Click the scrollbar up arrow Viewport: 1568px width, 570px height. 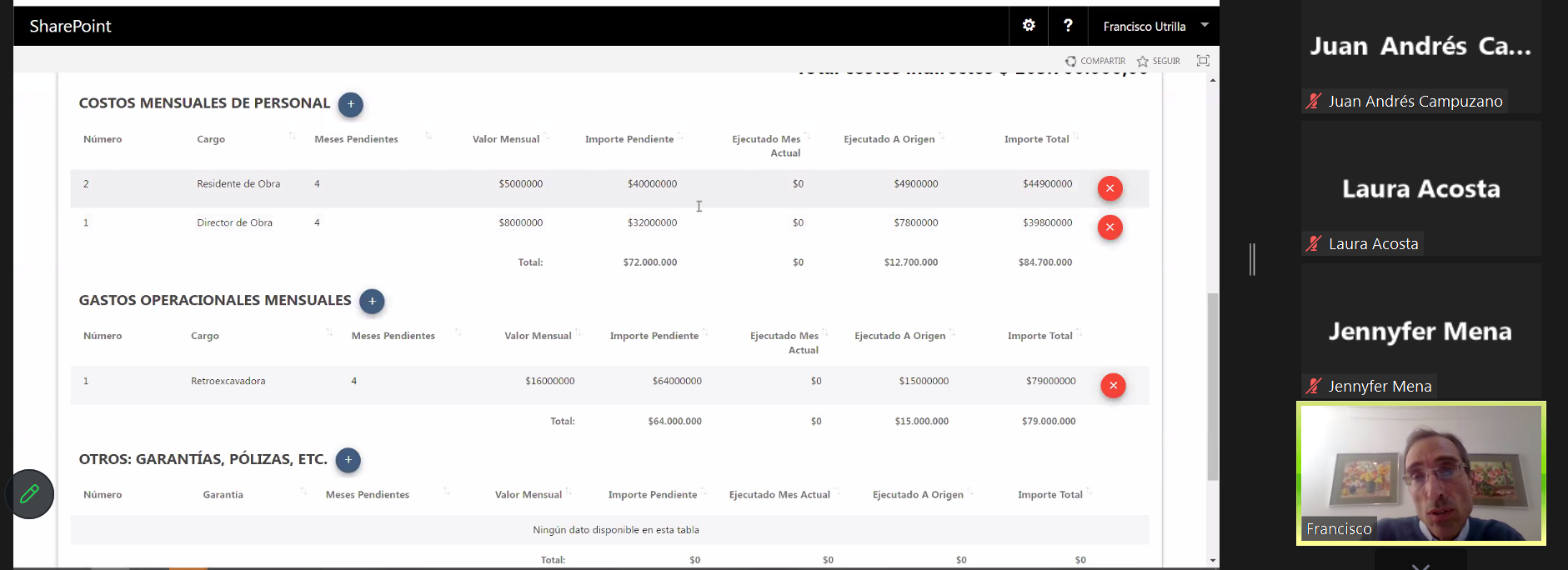pos(1213,80)
